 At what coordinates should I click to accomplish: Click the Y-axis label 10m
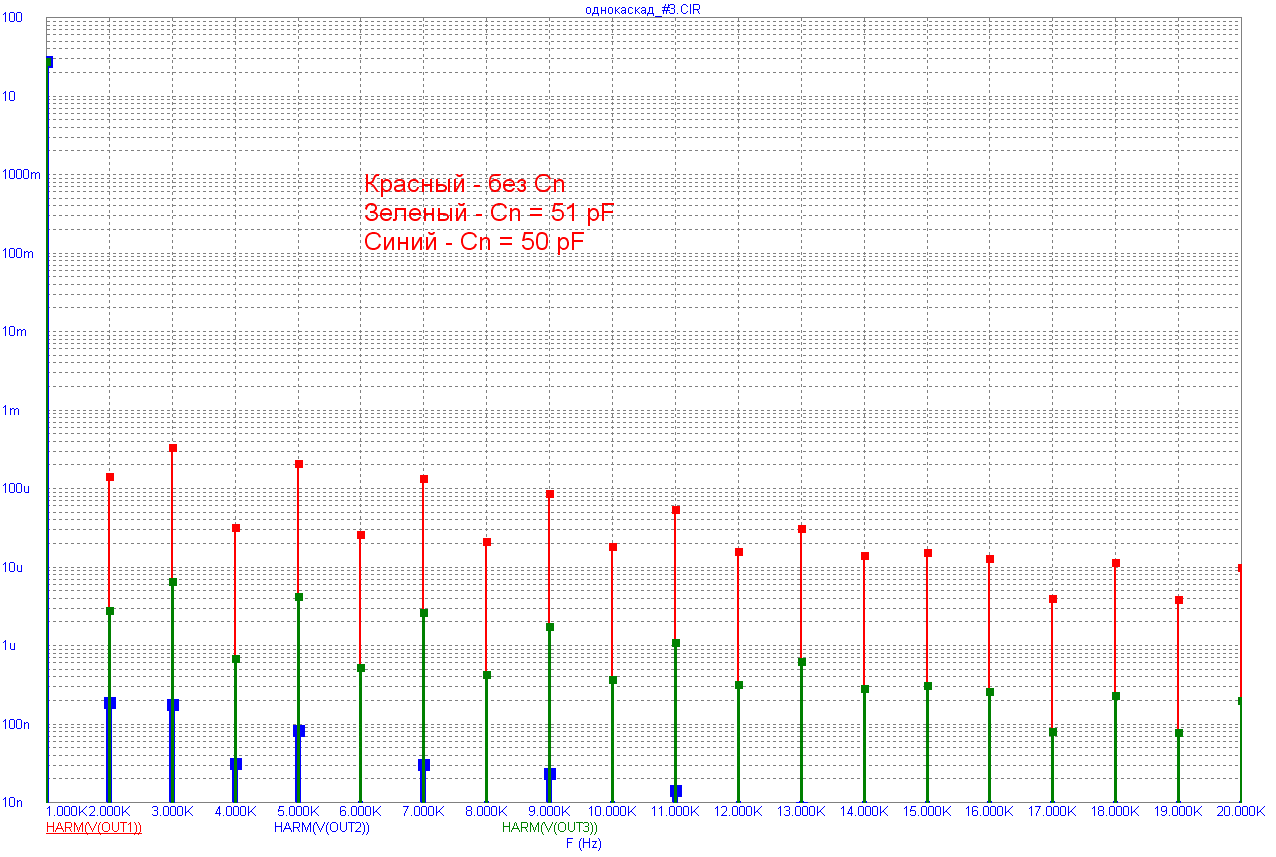tap(14, 332)
